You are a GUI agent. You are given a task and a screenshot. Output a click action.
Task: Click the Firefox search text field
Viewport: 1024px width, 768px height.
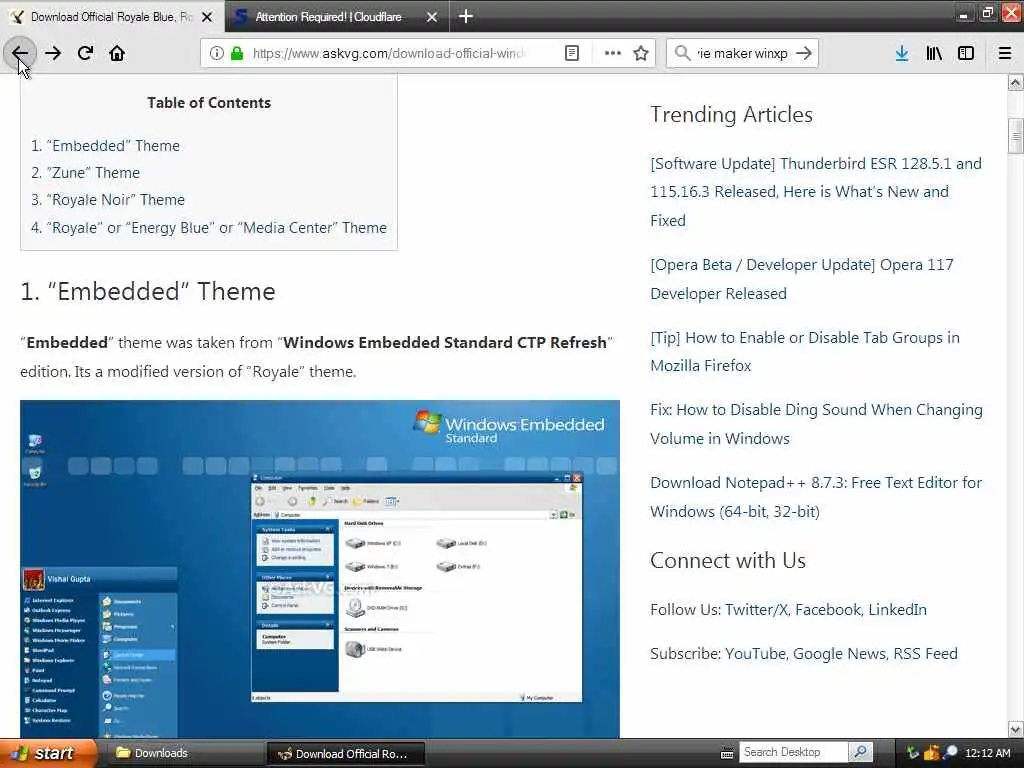(742, 53)
